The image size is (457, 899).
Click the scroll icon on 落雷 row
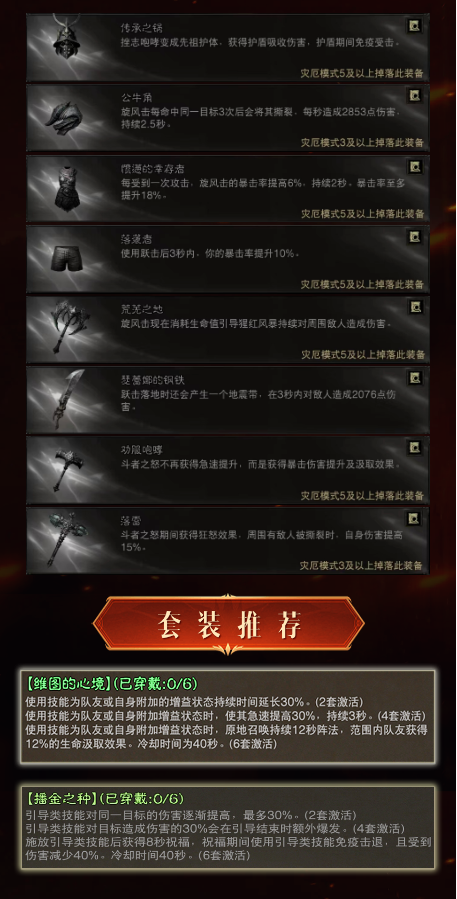[413, 518]
